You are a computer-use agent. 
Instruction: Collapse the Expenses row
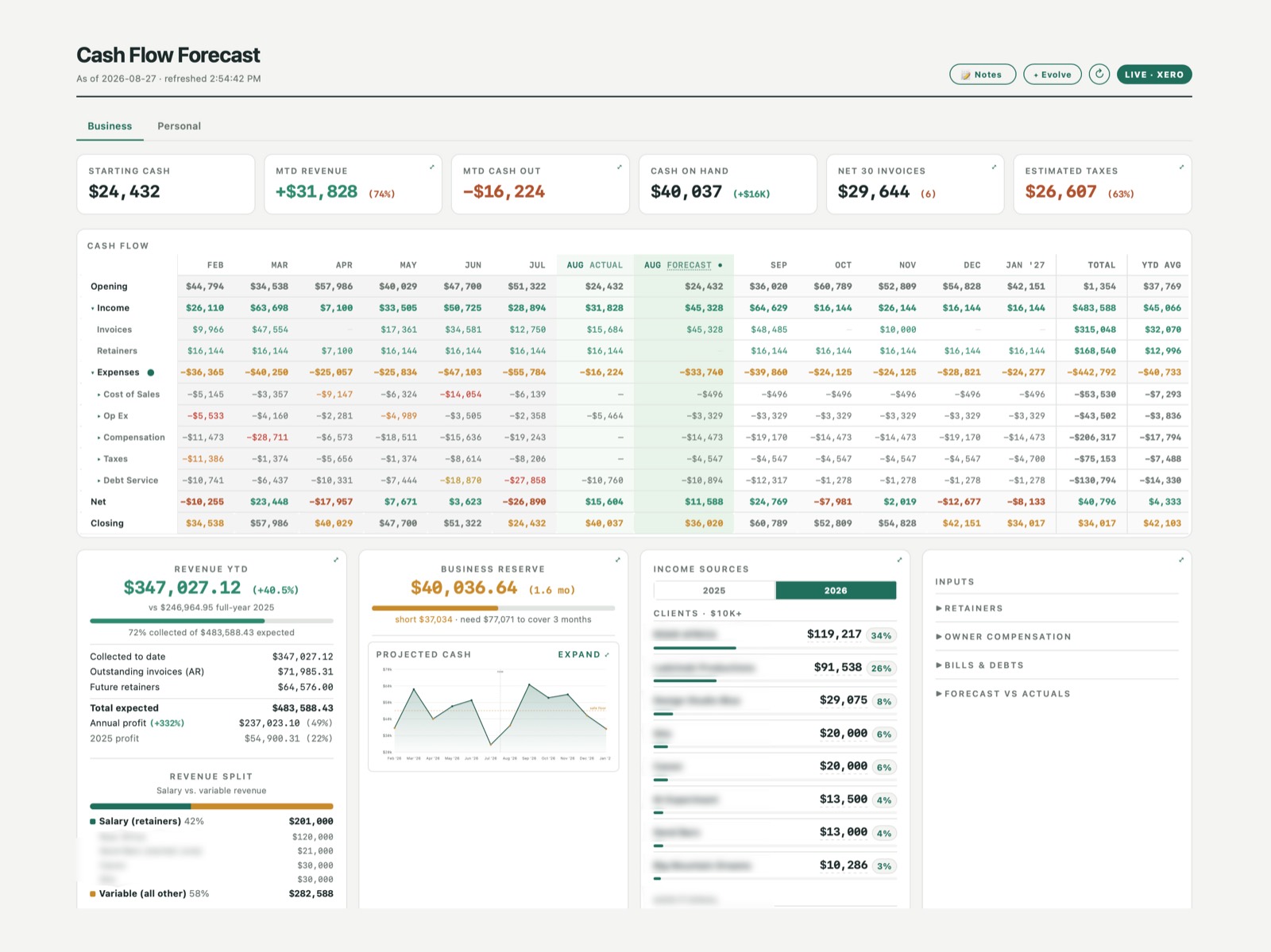[x=93, y=373]
